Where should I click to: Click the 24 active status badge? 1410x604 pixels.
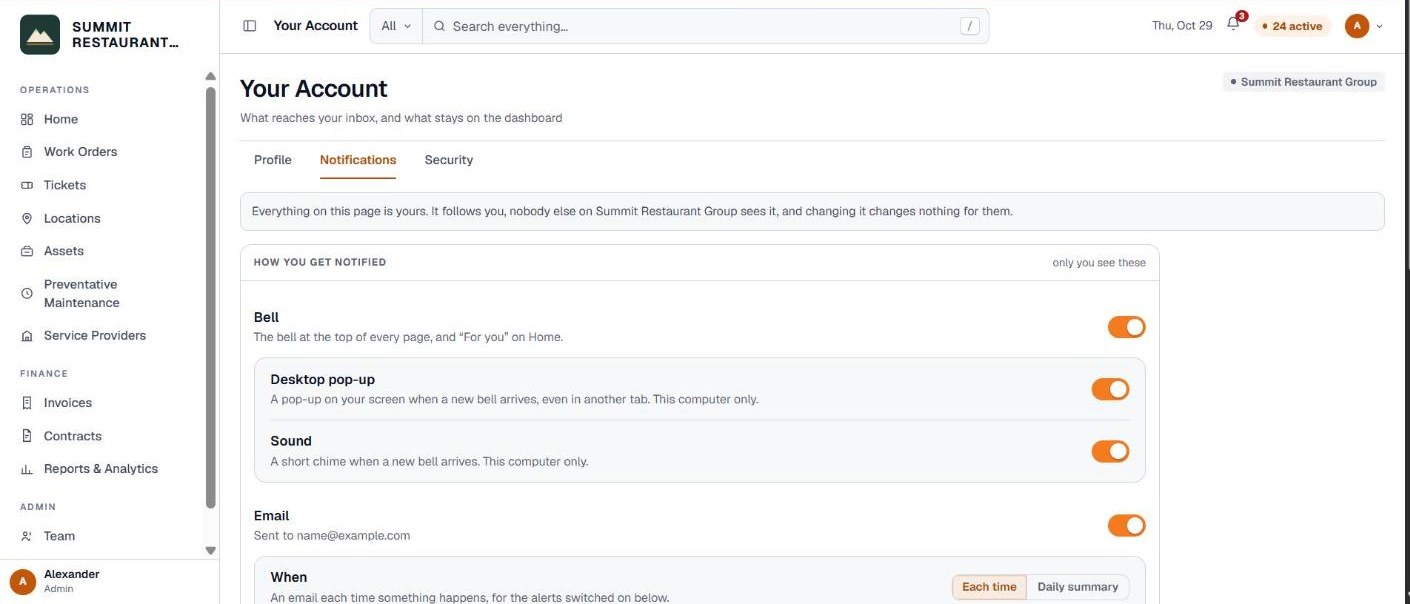tap(1292, 26)
